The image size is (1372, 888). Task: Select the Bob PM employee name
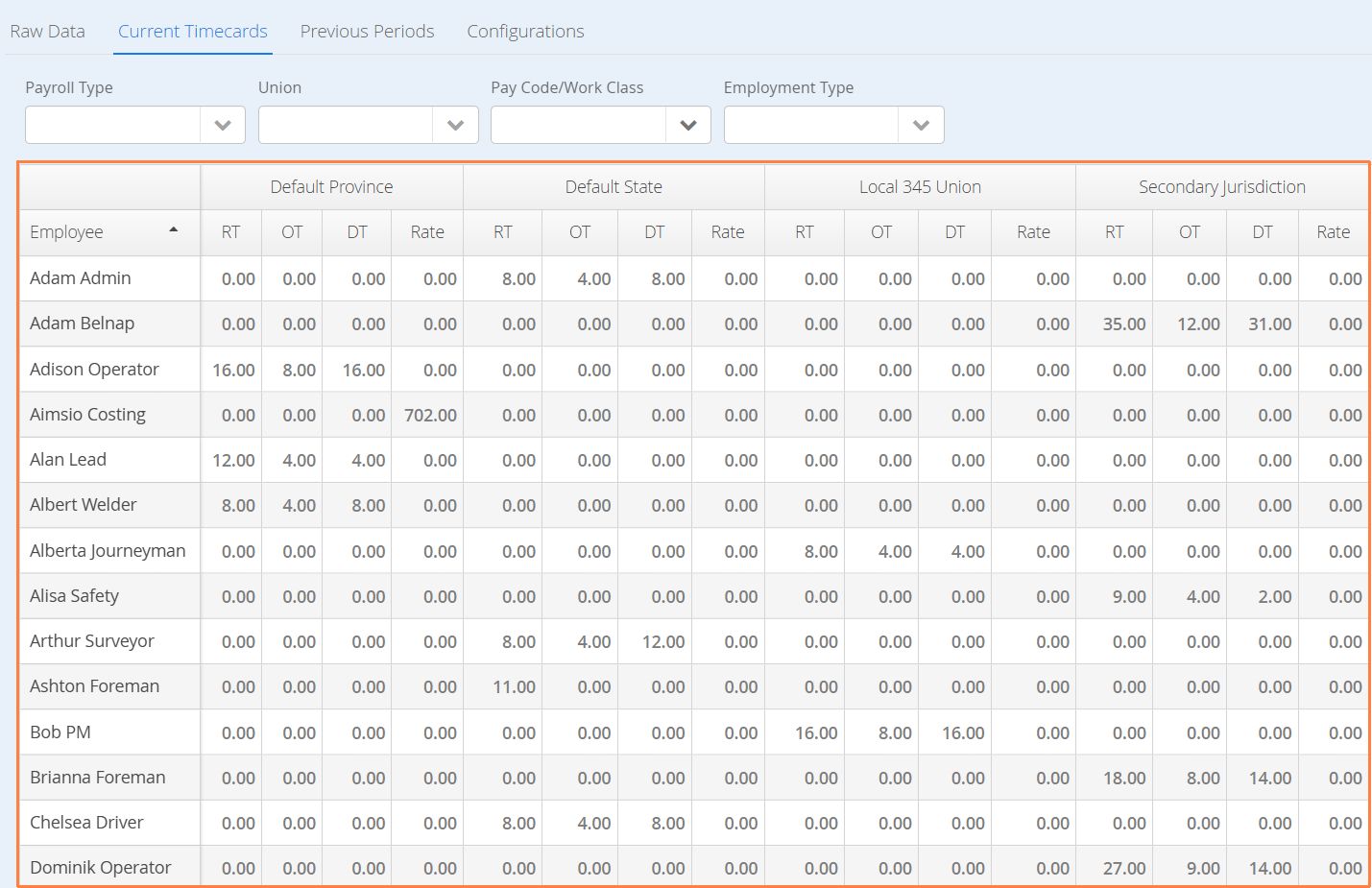60,732
